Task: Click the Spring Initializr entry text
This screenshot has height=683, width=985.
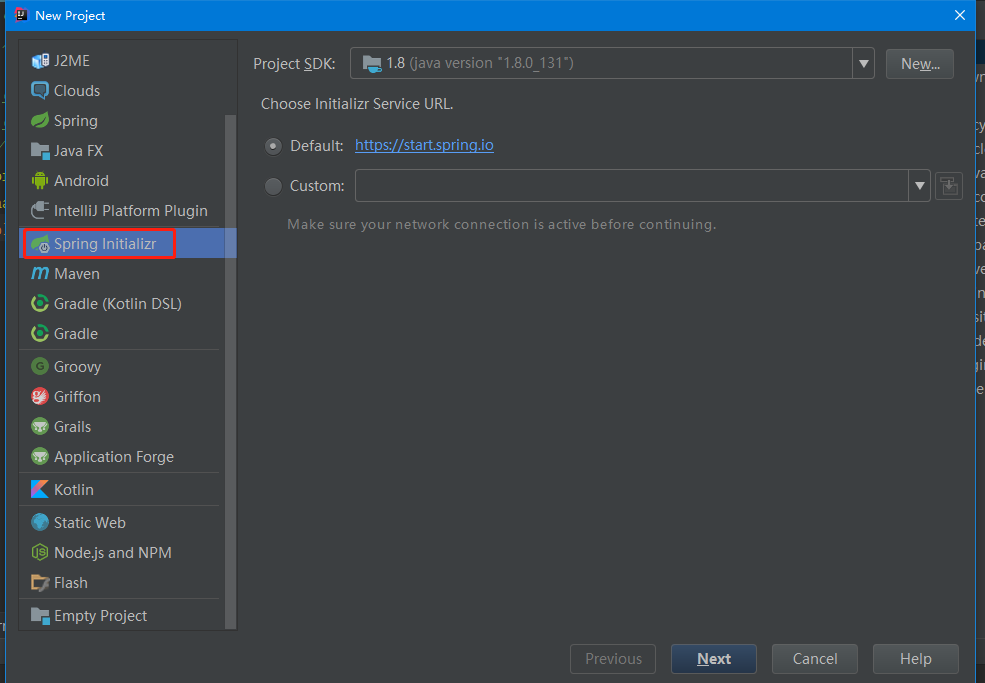Action: (x=105, y=244)
